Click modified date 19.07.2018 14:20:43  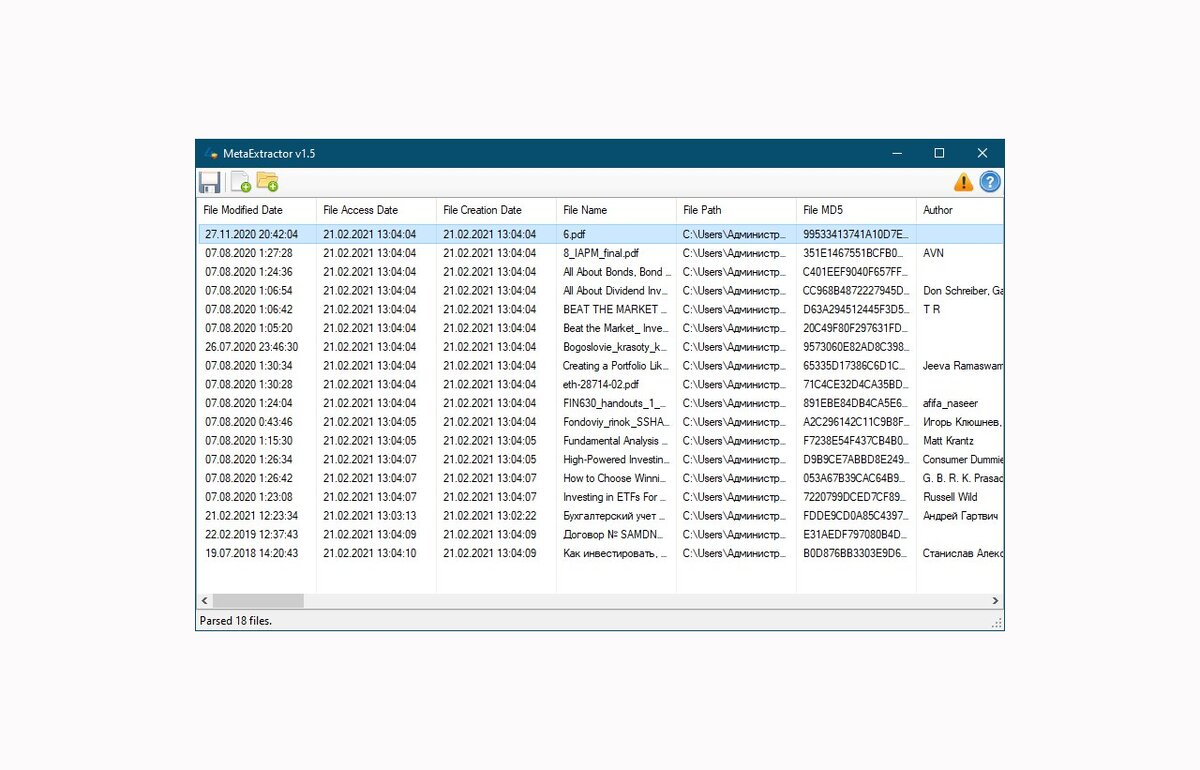point(251,553)
